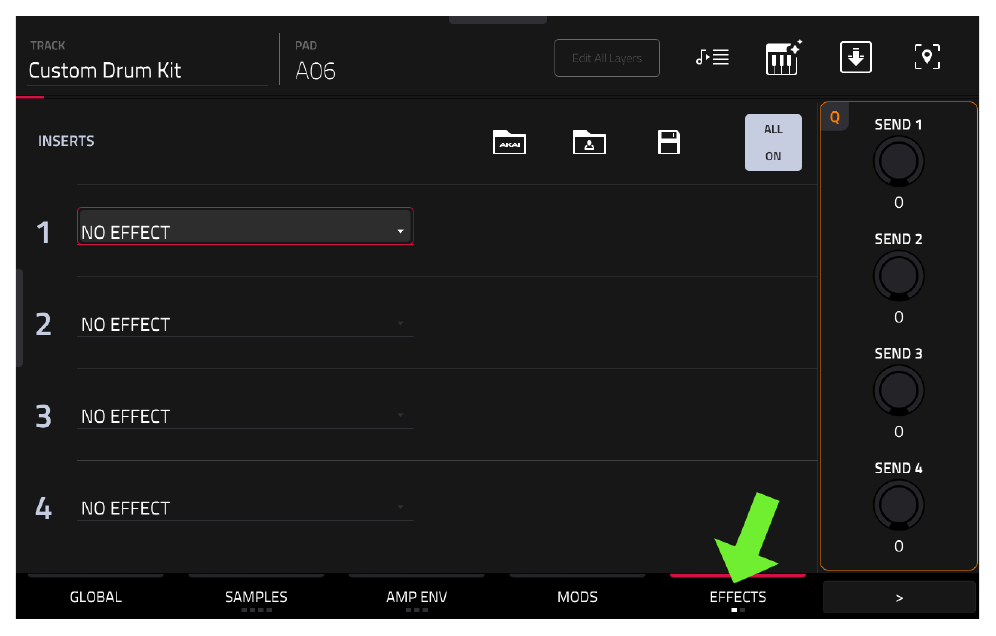The image size is (996, 636).
Task: Click the Edit All Layers button
Action: (x=607, y=58)
